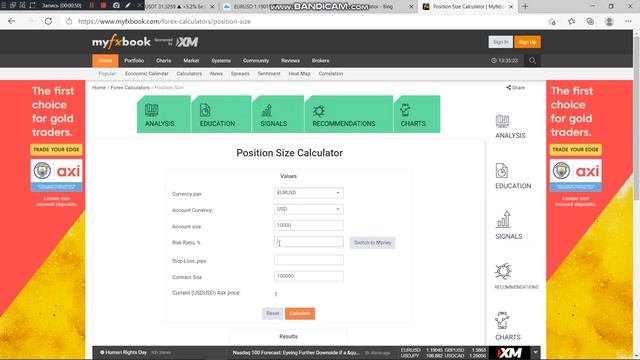Click the myfxbook logo

click(x=121, y=42)
